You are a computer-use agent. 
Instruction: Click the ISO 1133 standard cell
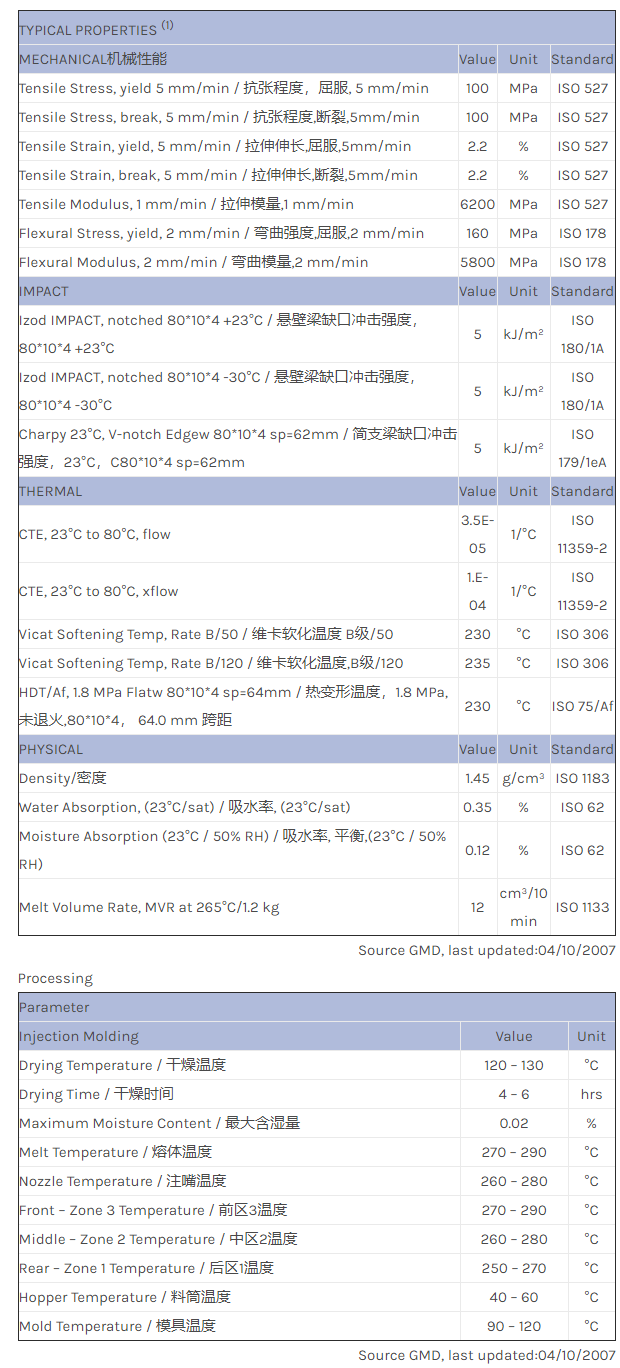(x=582, y=907)
